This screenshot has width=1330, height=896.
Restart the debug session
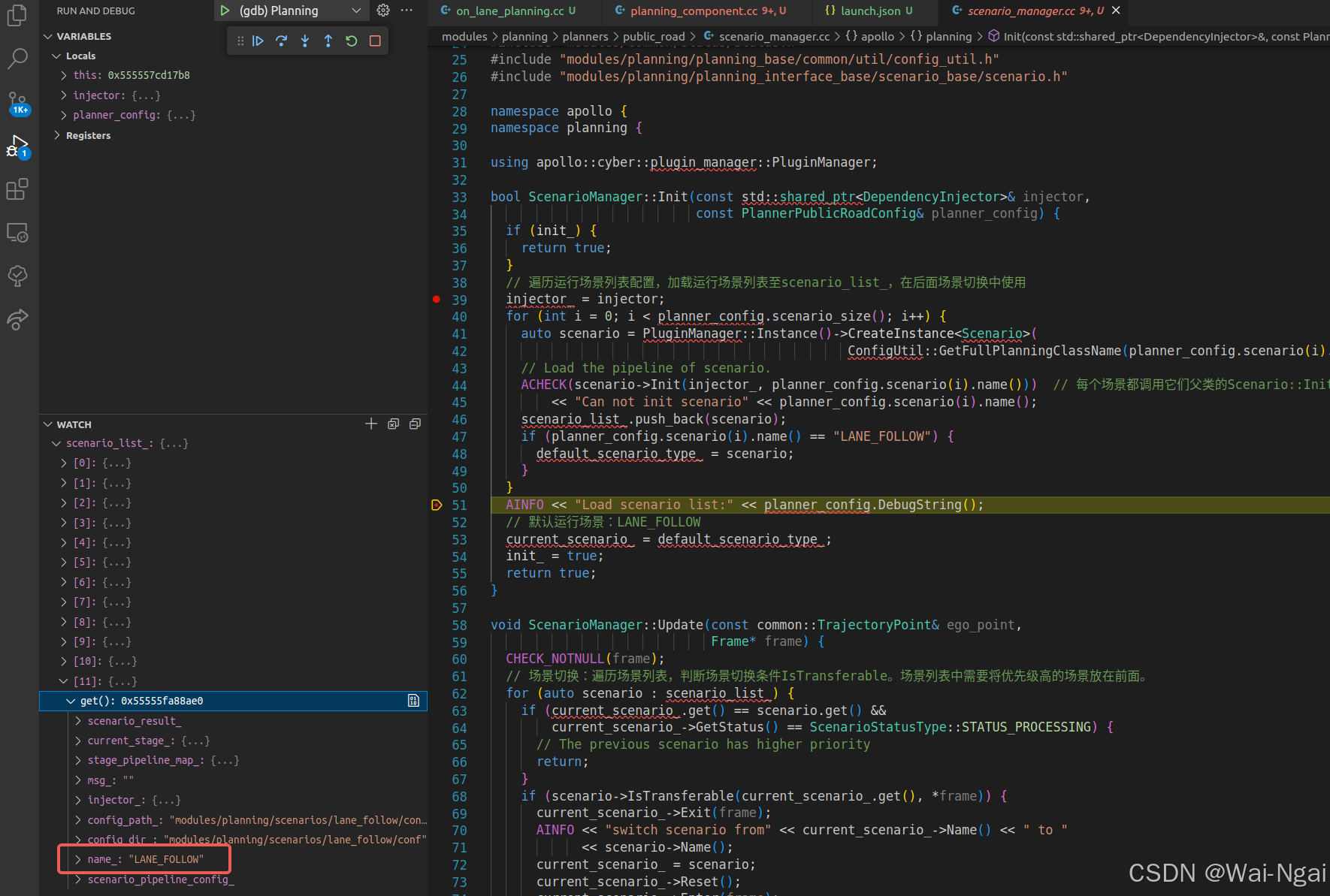pyautogui.click(x=351, y=41)
